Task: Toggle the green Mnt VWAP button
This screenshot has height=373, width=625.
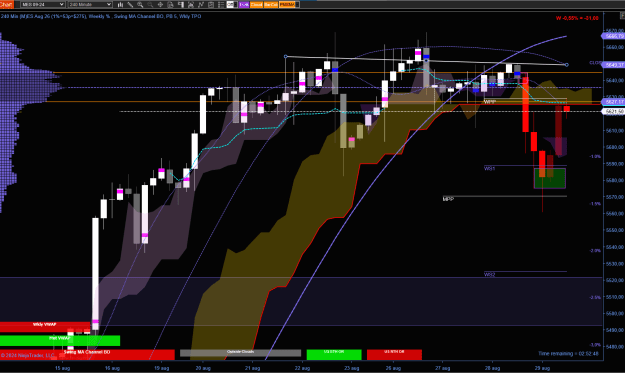Action: (x=60, y=340)
